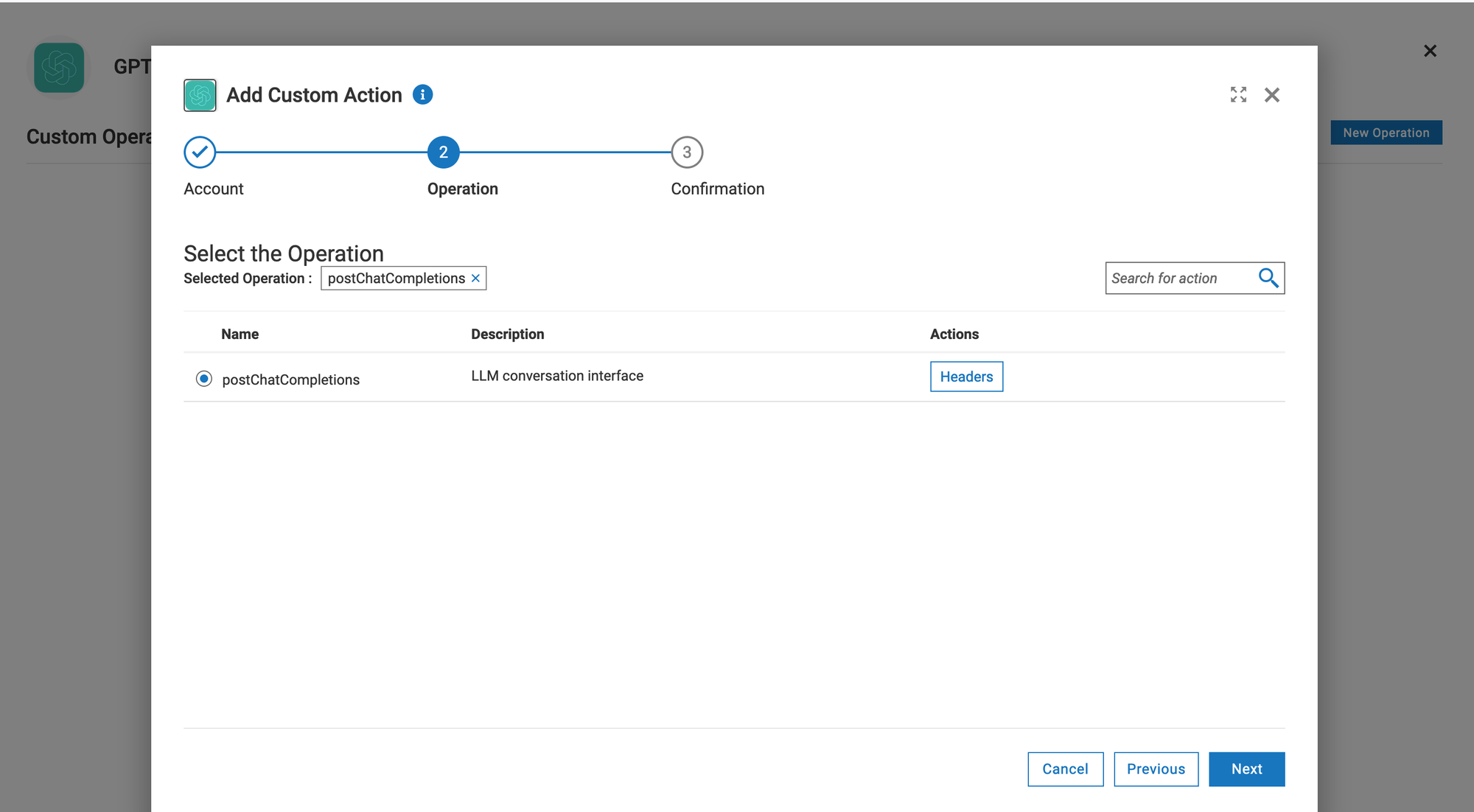Click the search magnifier icon
Screen dimensions: 1474x812
pos(1268,278)
